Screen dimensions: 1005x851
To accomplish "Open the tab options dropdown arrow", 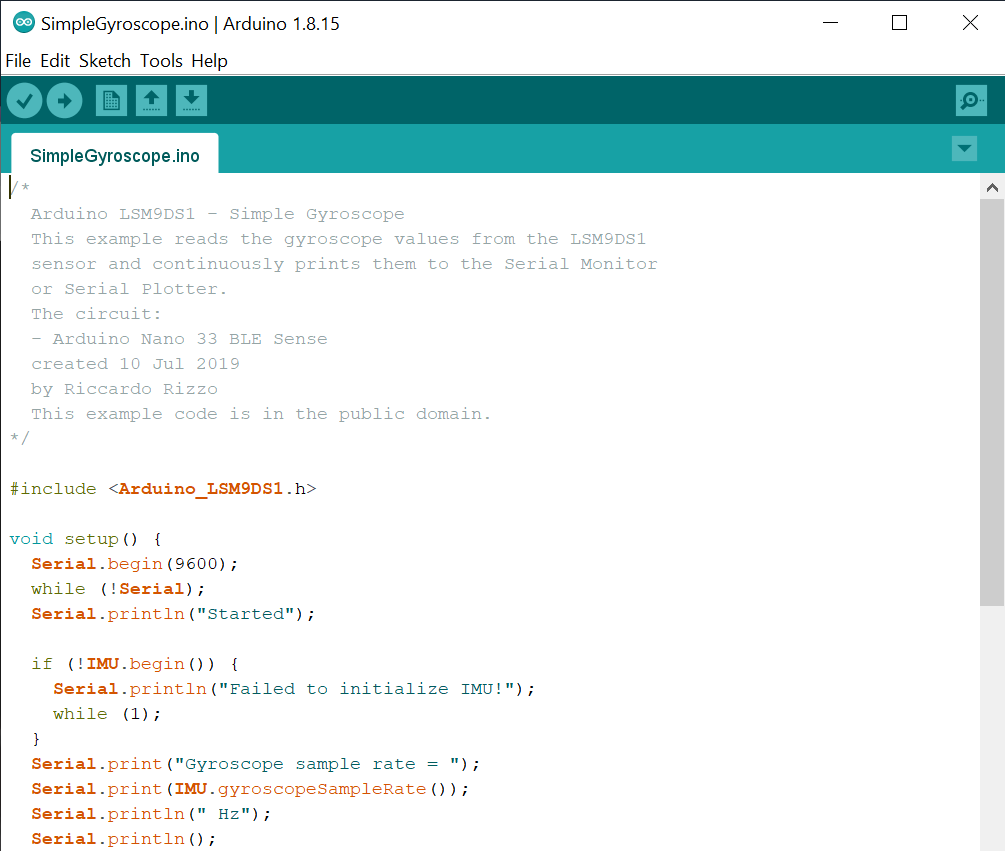I will click(964, 149).
